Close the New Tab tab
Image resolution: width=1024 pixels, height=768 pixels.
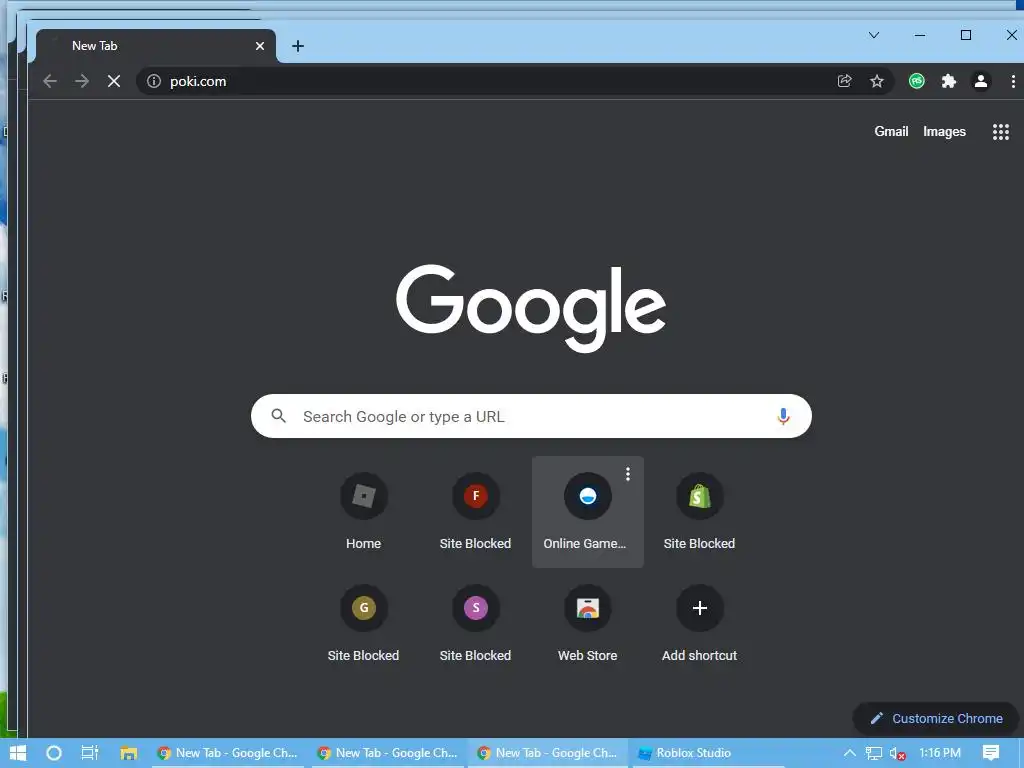[x=260, y=46]
